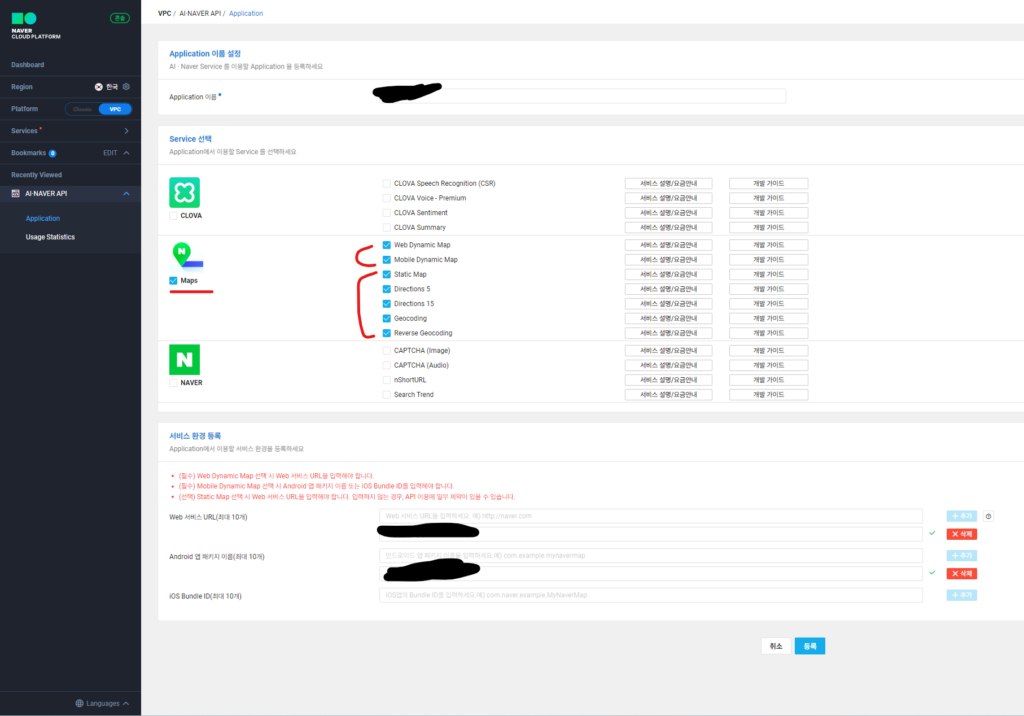Select the VPC platform toggle

pyautogui.click(x=115, y=109)
